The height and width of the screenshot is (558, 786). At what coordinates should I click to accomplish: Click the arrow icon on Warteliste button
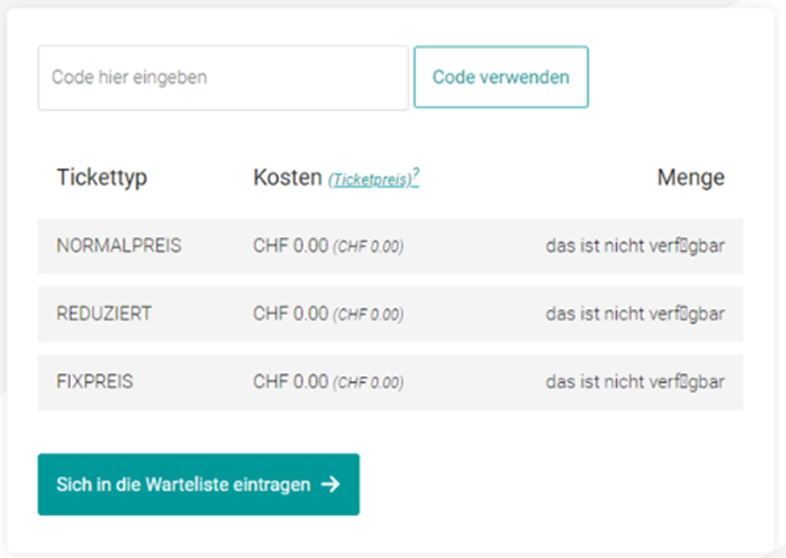[x=331, y=484]
